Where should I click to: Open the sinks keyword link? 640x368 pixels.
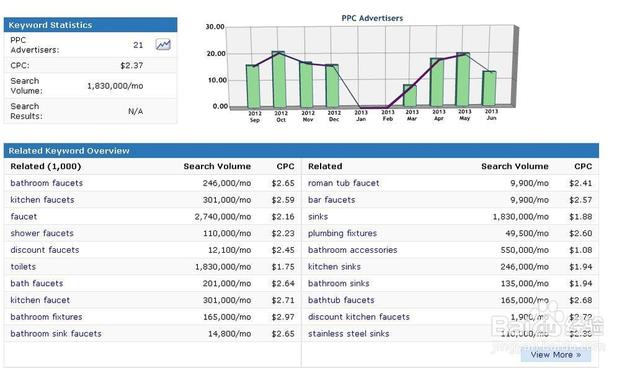318,217
